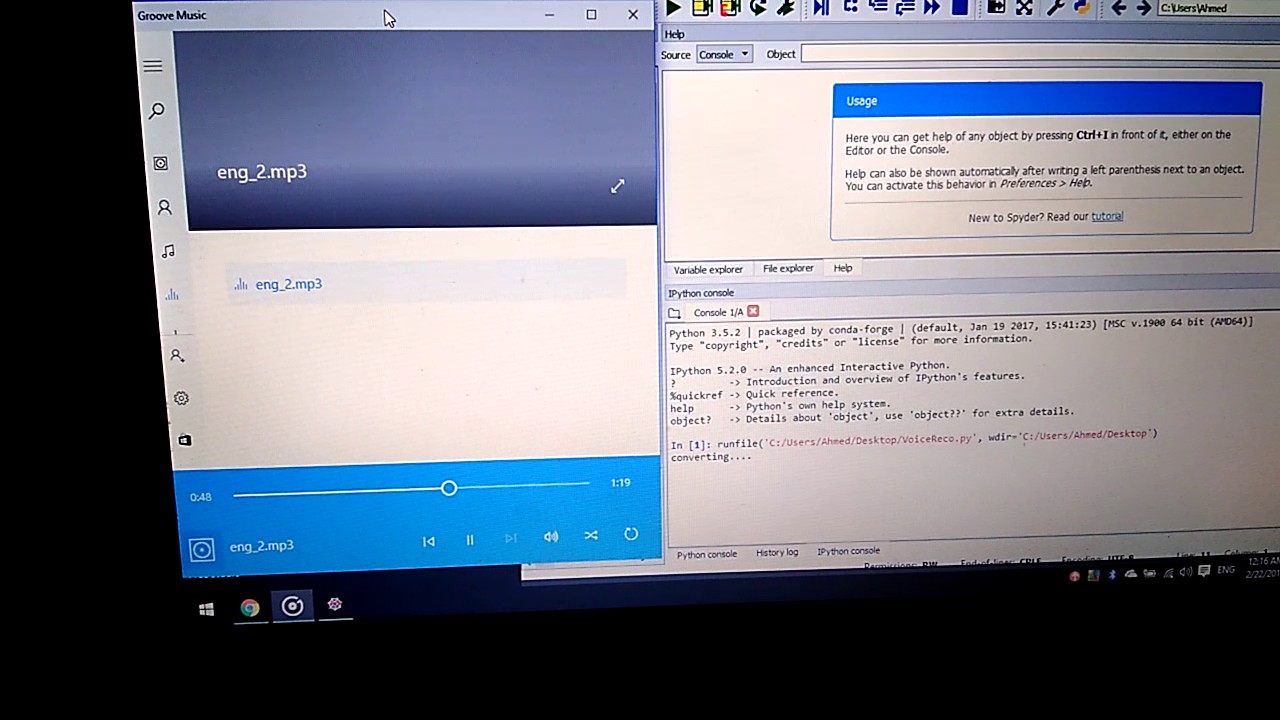Image resolution: width=1280 pixels, height=720 pixels.
Task: Expand now playing to full screen view
Action: pos(618,186)
